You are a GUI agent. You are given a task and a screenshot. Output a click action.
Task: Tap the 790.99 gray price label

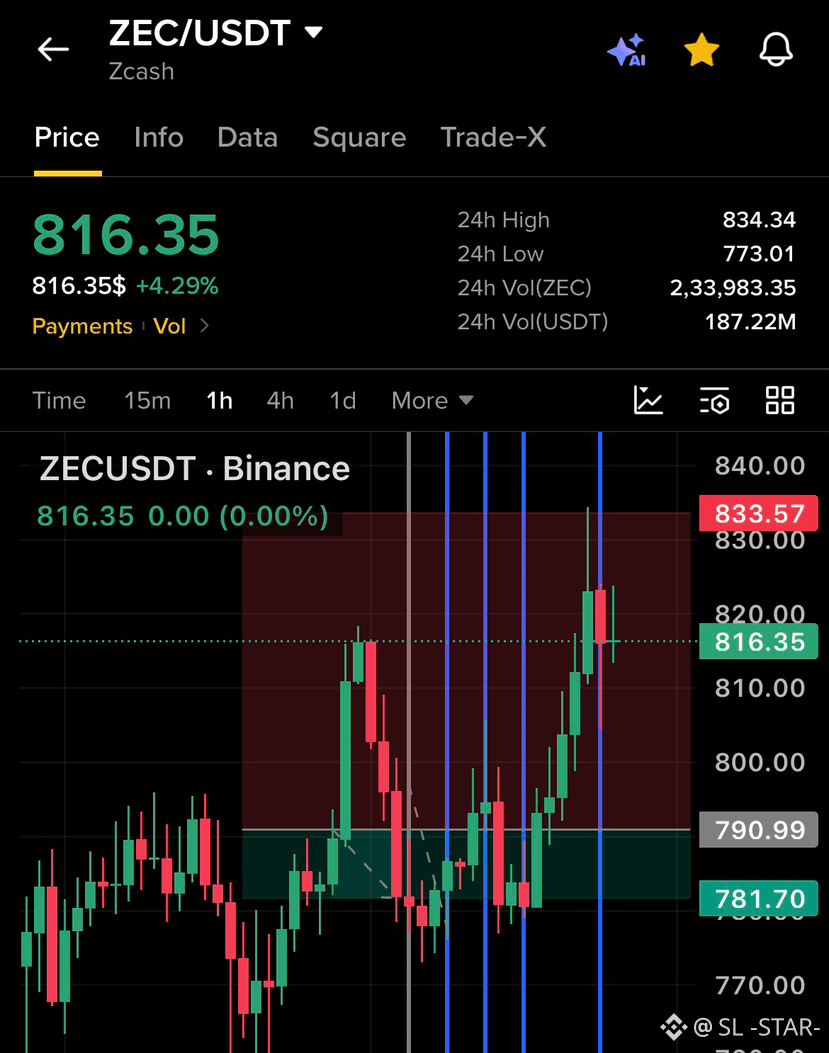758,830
